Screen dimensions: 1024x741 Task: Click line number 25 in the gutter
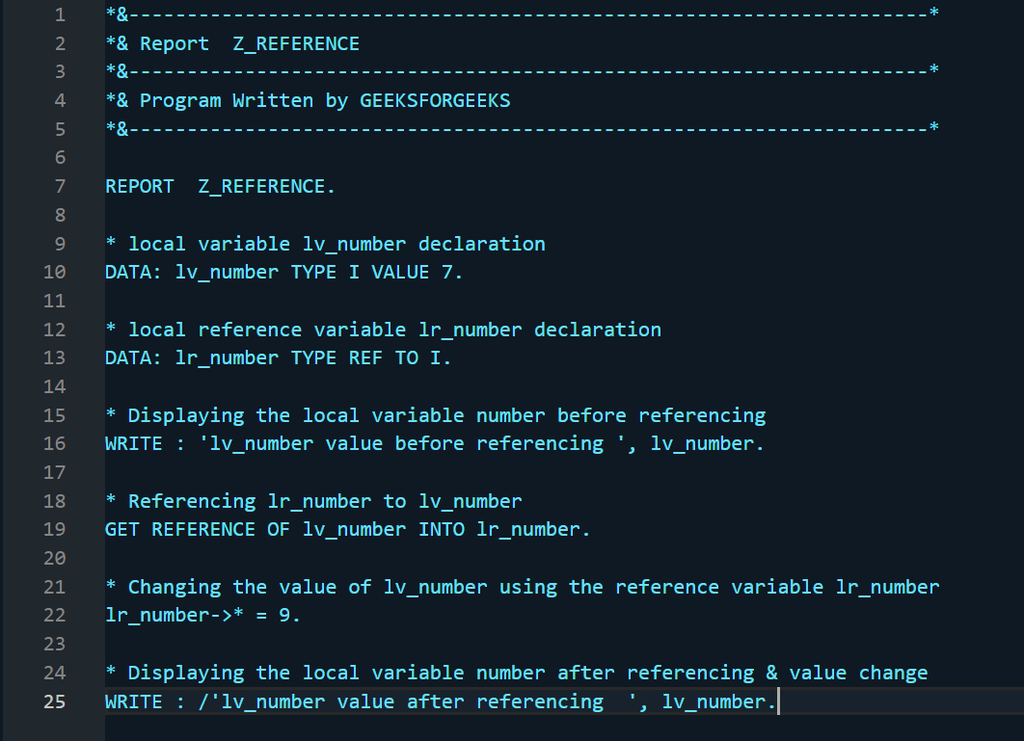click(54, 702)
